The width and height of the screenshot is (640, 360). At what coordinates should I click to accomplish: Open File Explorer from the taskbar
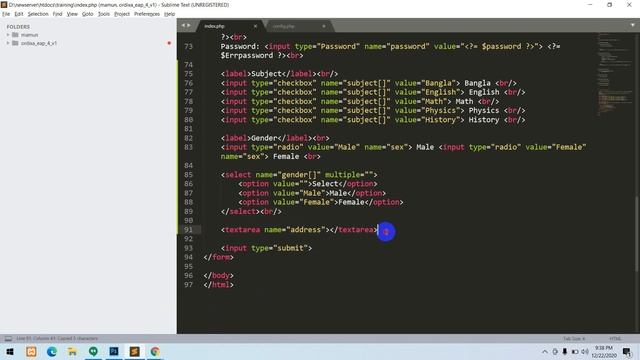72,351
